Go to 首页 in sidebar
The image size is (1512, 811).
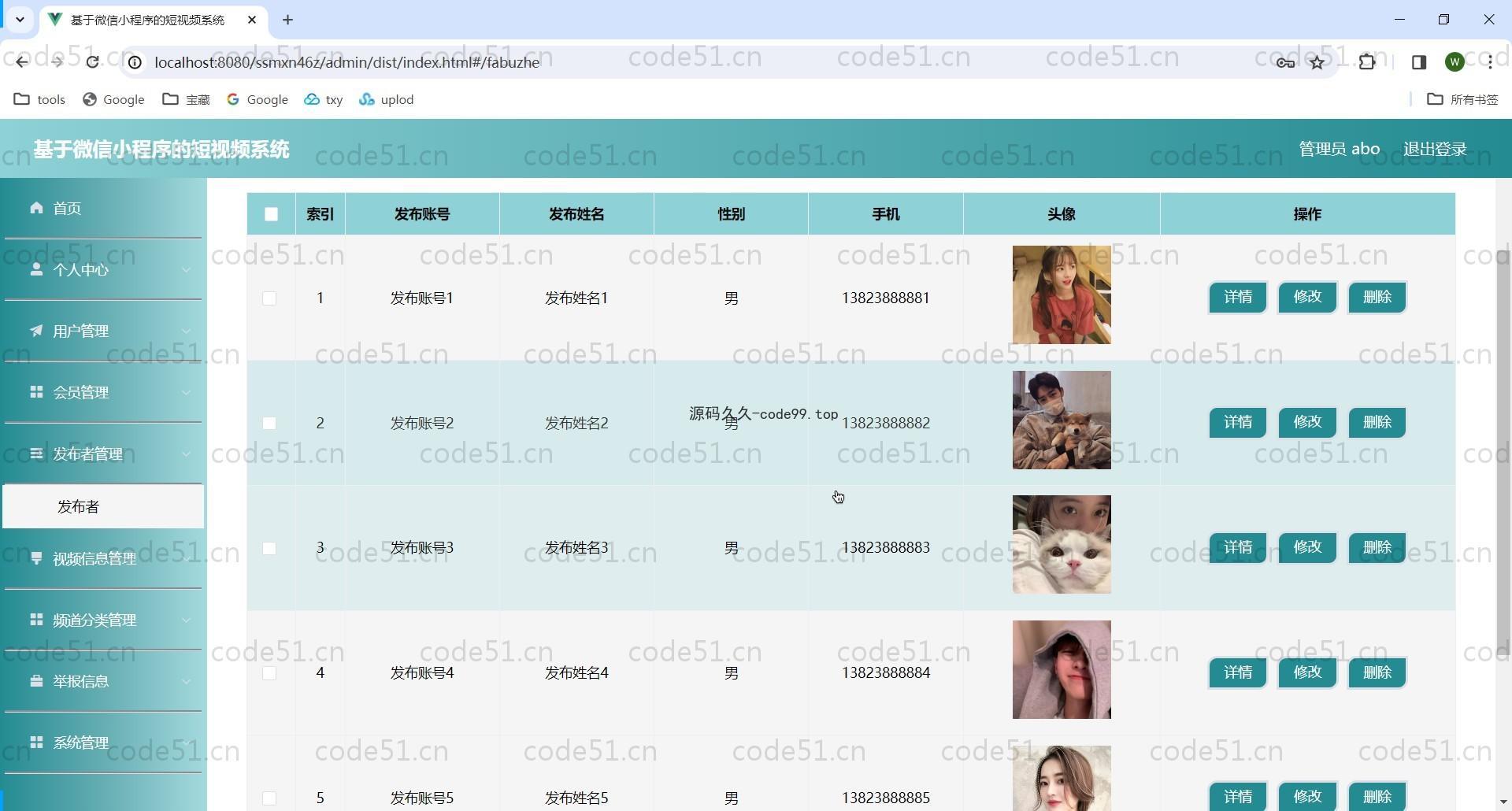[x=103, y=208]
